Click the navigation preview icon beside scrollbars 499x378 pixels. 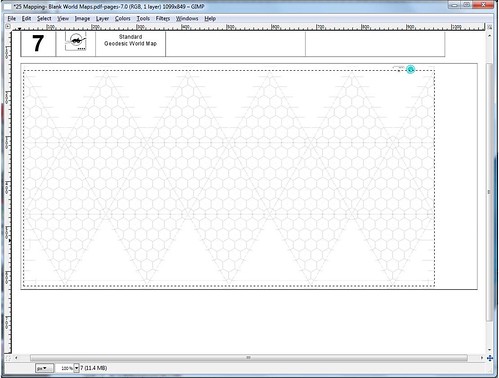[x=490, y=358]
